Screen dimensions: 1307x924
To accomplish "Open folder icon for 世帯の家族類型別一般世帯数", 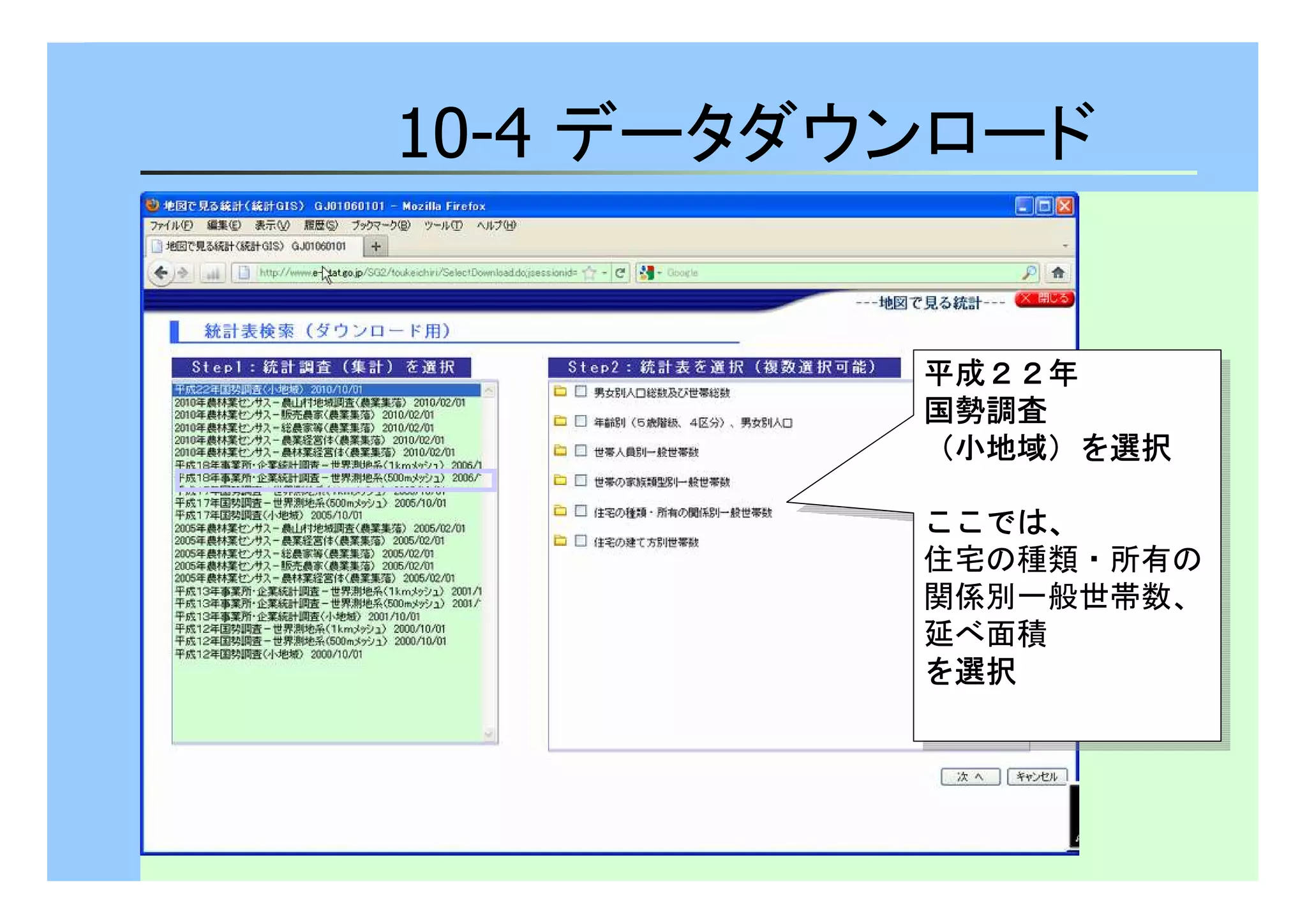I will (x=560, y=480).
